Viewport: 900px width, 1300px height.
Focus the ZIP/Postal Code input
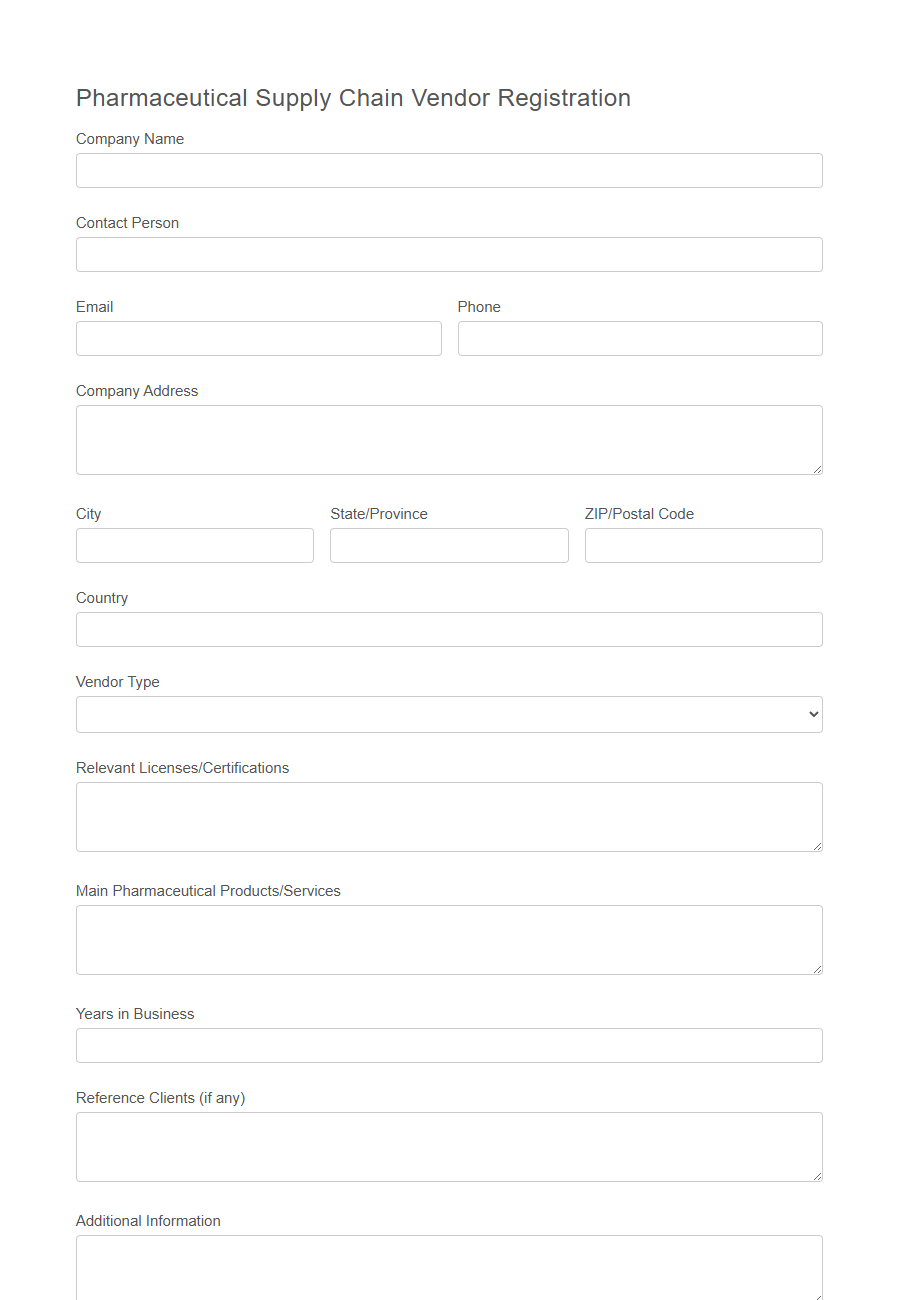click(x=703, y=545)
